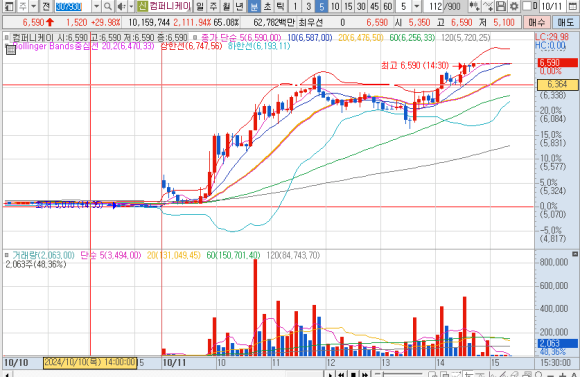Click the 매수 buy button
This screenshot has width=580, height=377.
click(537, 23)
